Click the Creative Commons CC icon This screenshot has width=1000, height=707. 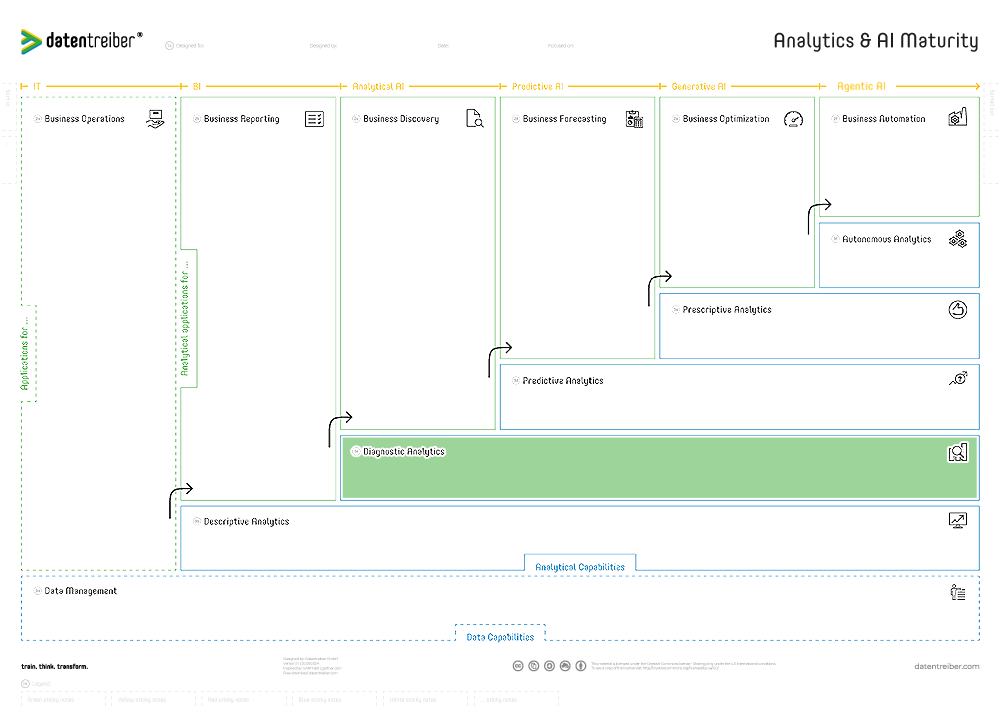518,666
